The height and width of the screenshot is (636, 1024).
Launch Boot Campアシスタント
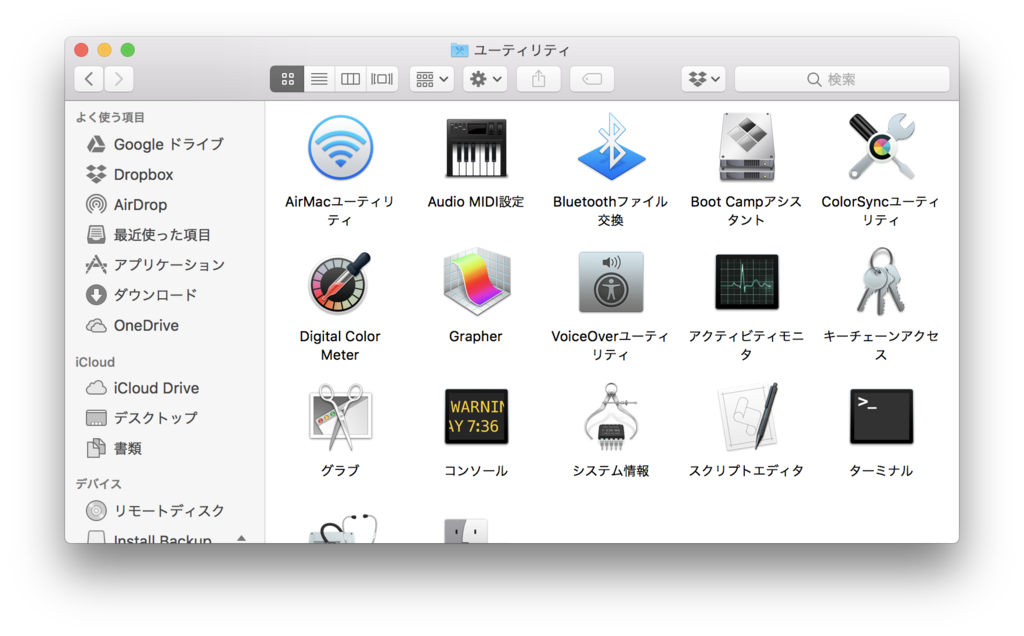point(745,147)
